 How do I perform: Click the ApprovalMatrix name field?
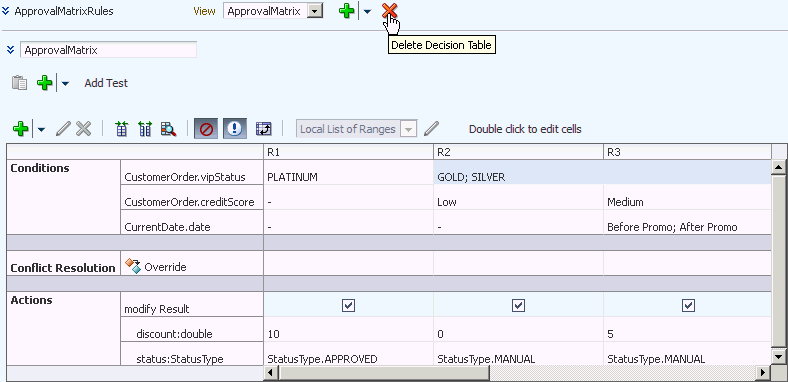point(108,50)
